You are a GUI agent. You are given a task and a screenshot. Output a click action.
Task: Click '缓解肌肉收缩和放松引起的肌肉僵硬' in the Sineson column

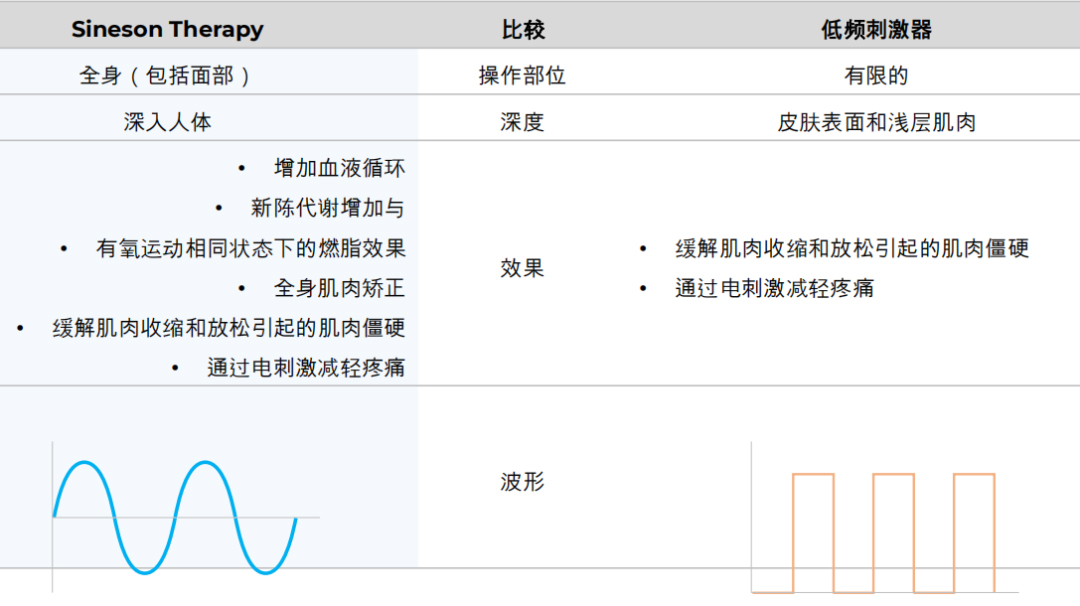229,328
